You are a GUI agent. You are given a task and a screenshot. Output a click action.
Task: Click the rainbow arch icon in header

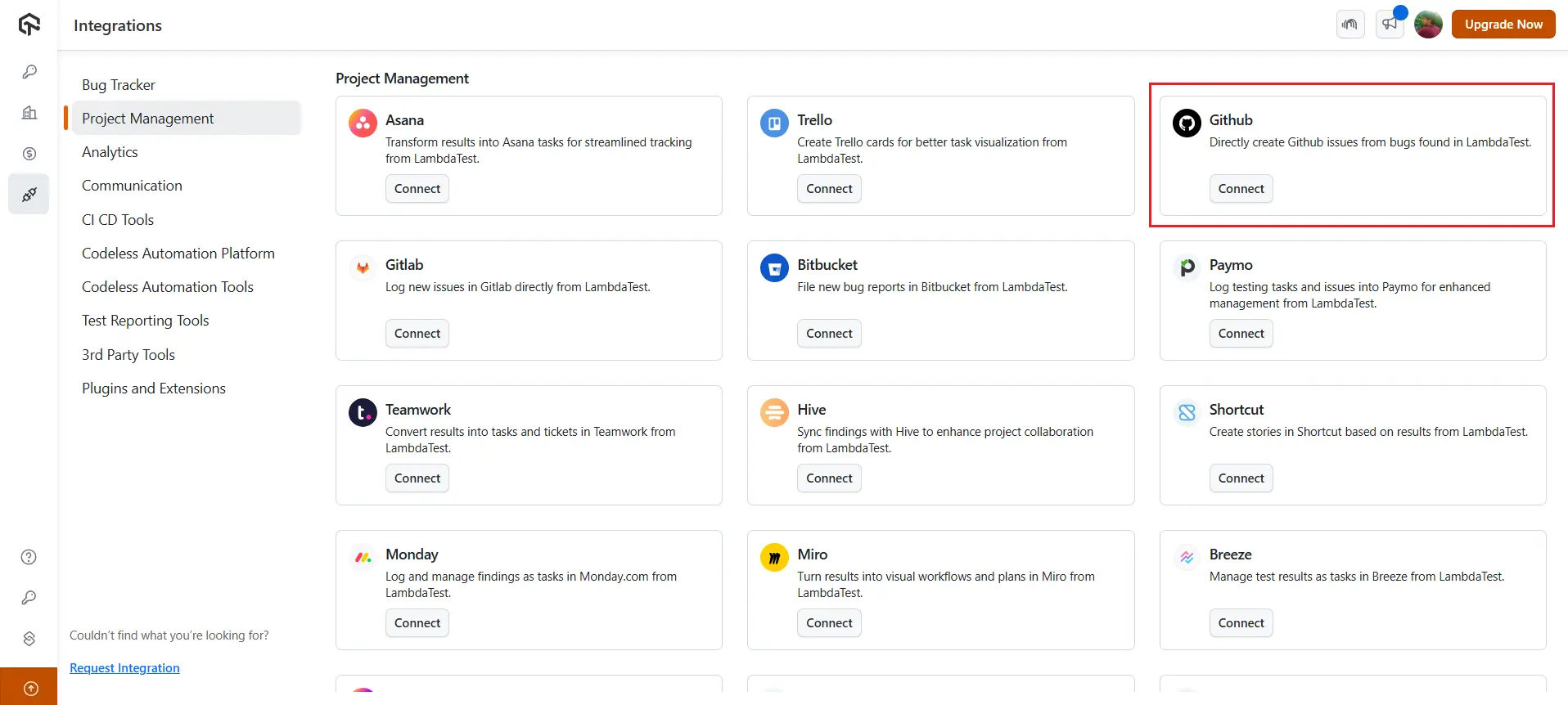(1350, 25)
